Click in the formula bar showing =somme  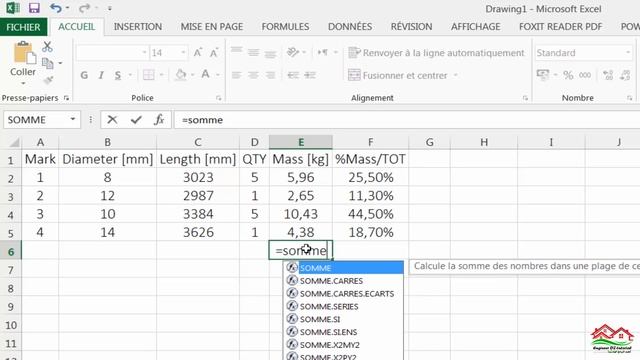[x=407, y=120]
